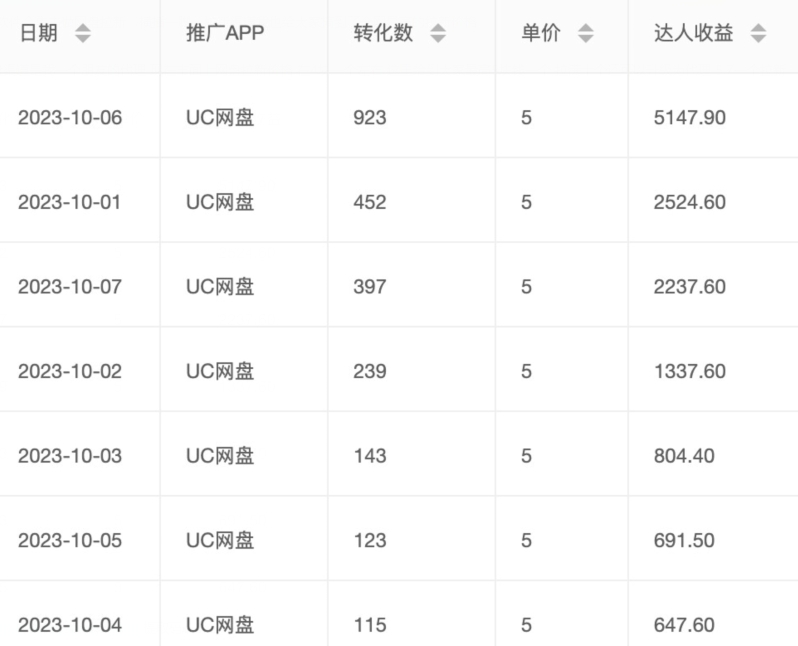
Task: Click the 2023-10-01 row date
Action: [70, 202]
